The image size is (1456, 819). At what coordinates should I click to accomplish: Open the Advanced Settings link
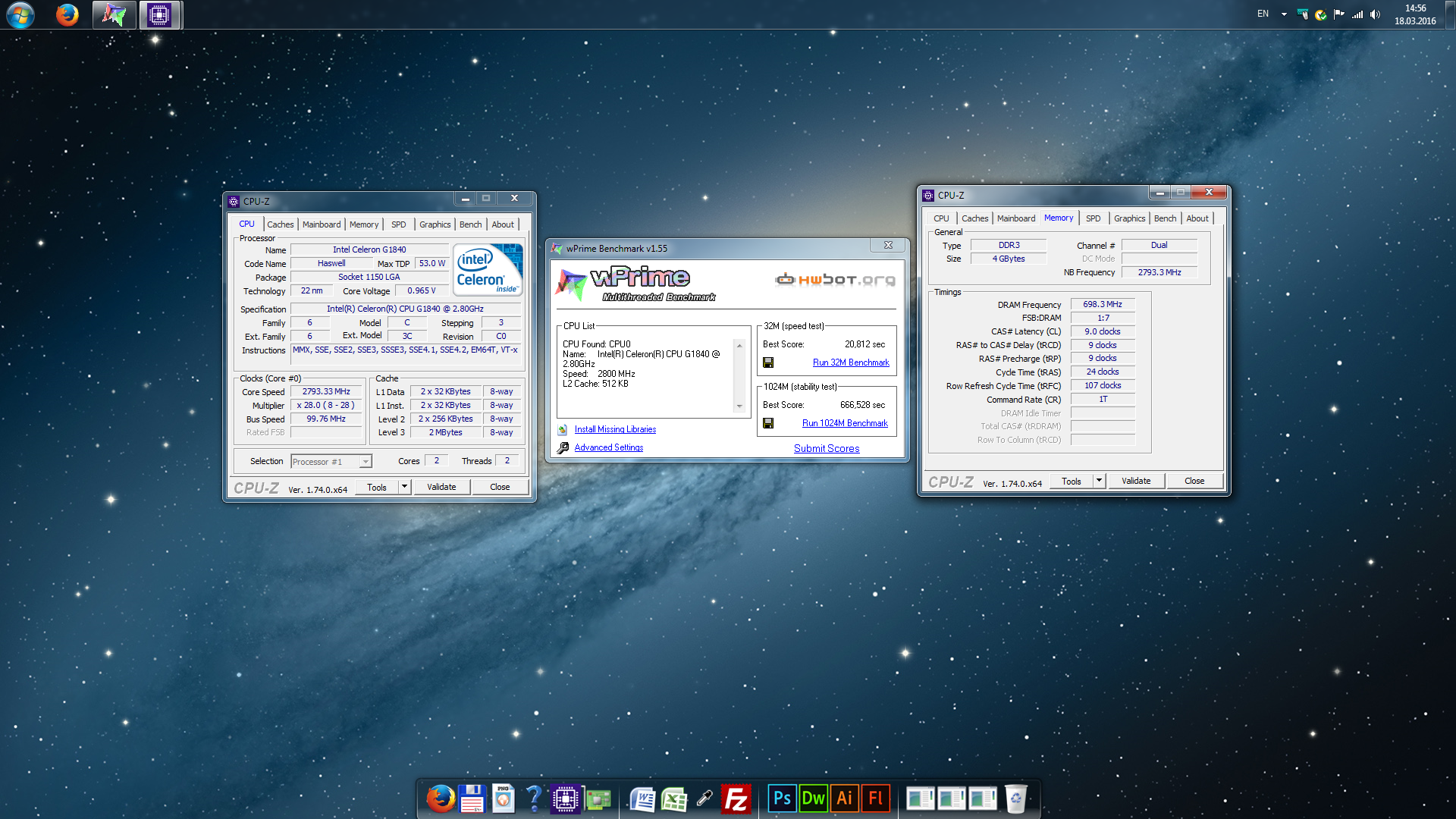[x=608, y=447]
